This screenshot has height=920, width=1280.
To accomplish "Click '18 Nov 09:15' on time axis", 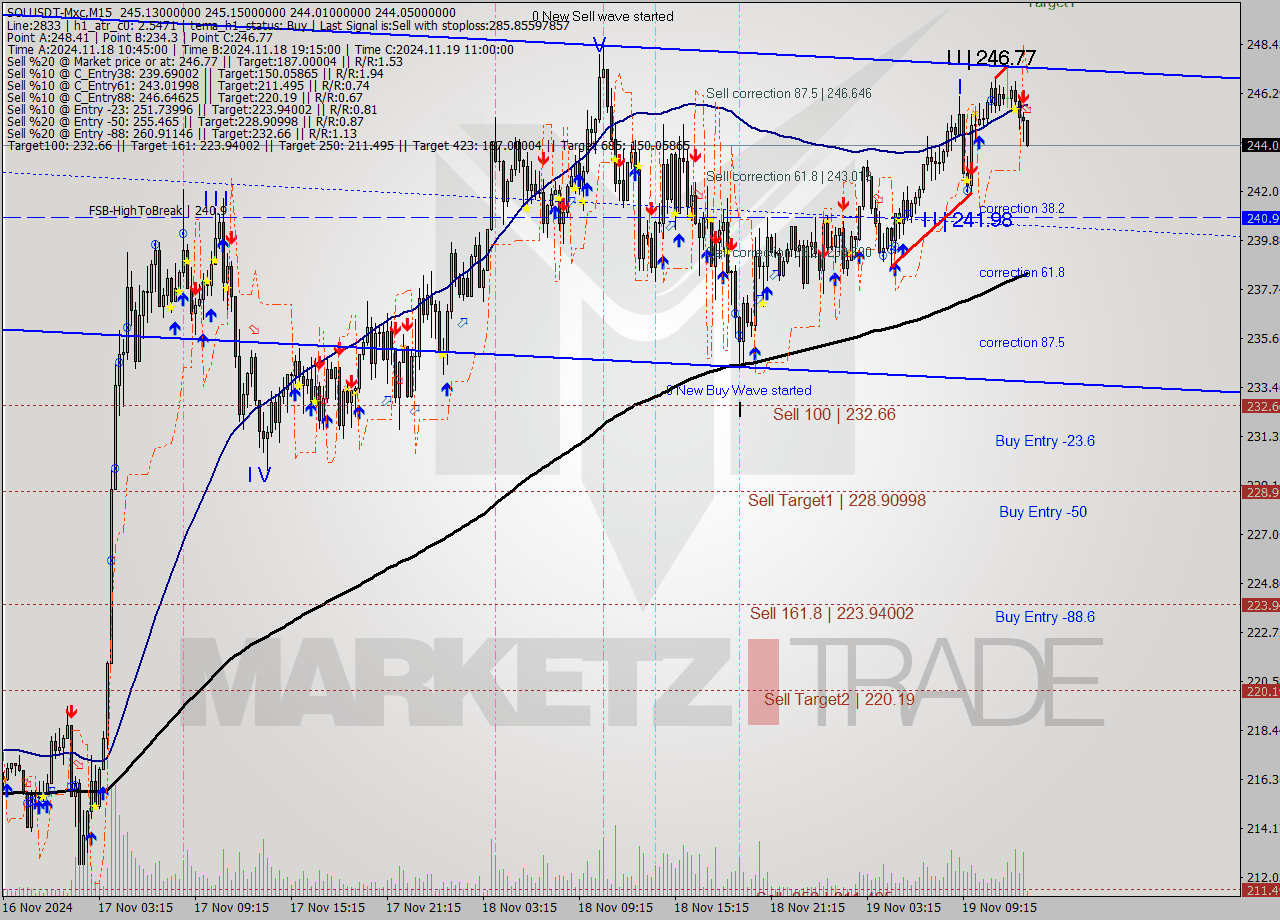I will pyautogui.click(x=615, y=908).
